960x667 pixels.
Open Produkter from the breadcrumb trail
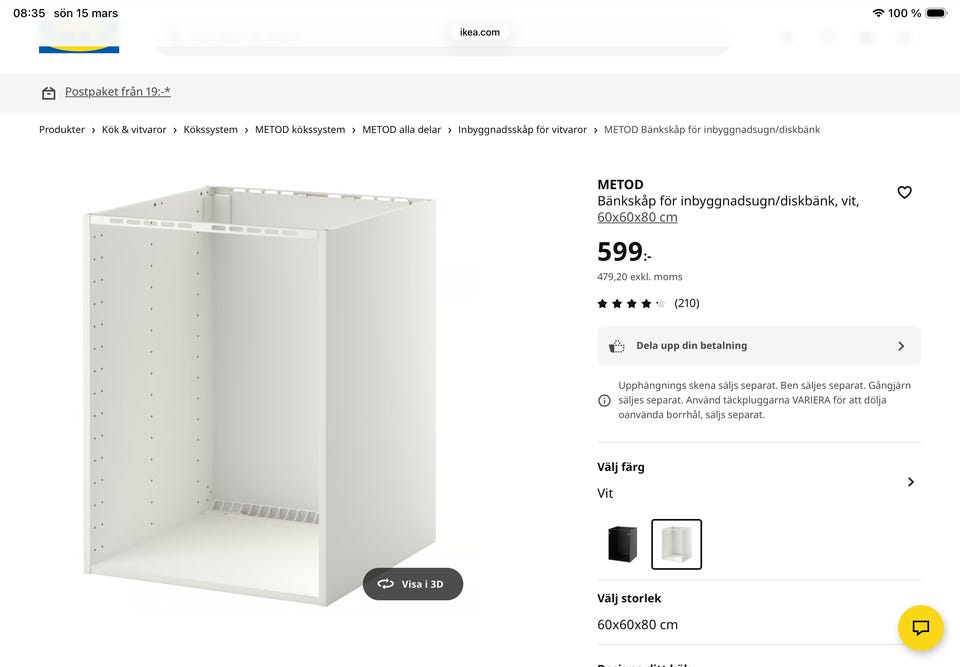61,129
